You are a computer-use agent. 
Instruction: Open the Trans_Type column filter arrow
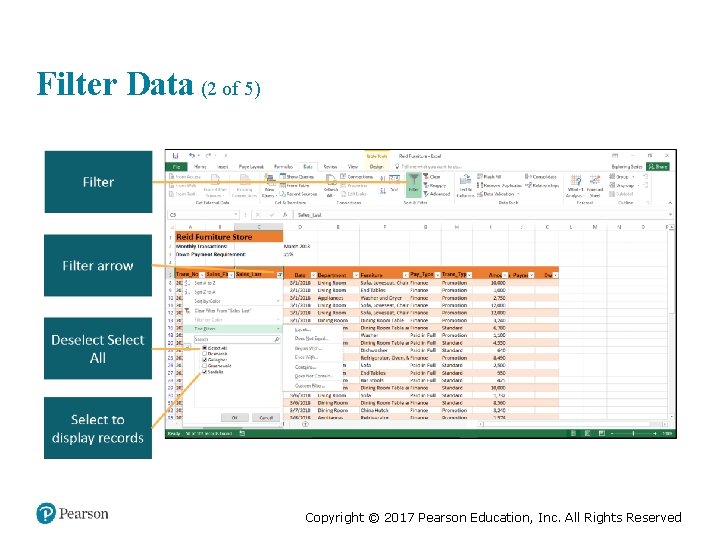469,275
